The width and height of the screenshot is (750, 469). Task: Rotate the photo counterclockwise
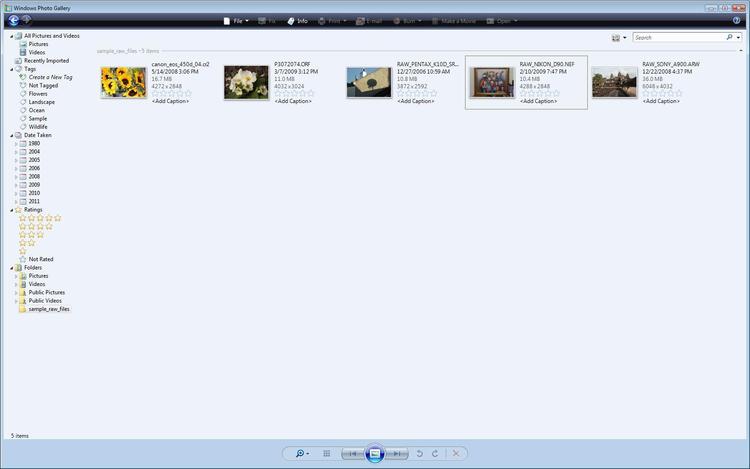[419, 453]
